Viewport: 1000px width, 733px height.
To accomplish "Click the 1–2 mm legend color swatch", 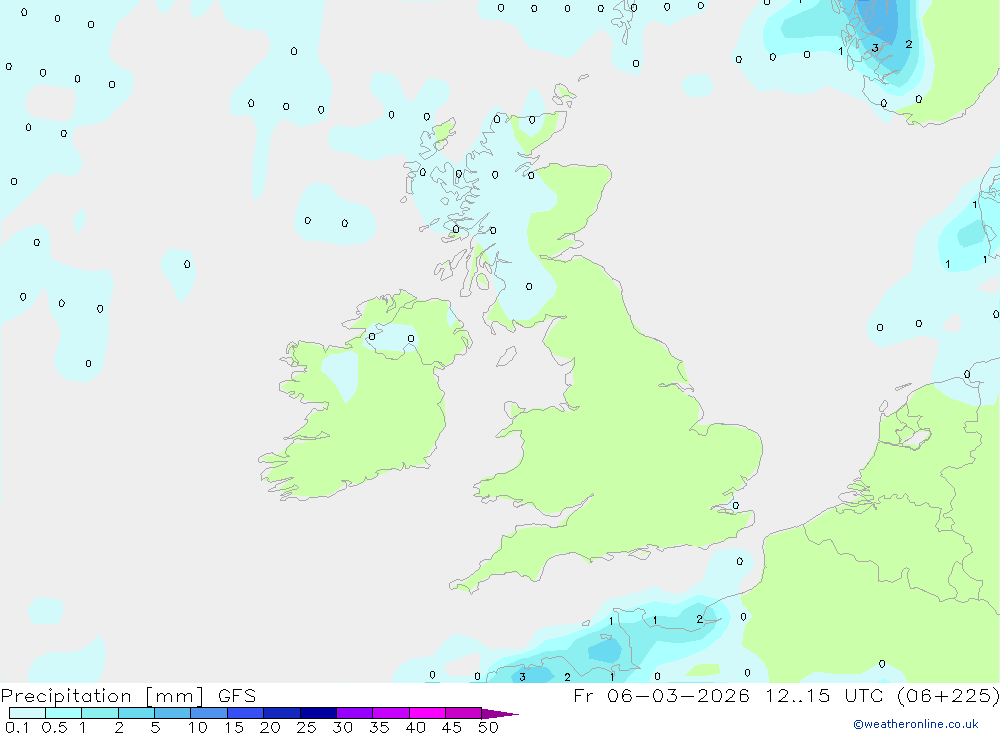I will pyautogui.click(x=99, y=713).
